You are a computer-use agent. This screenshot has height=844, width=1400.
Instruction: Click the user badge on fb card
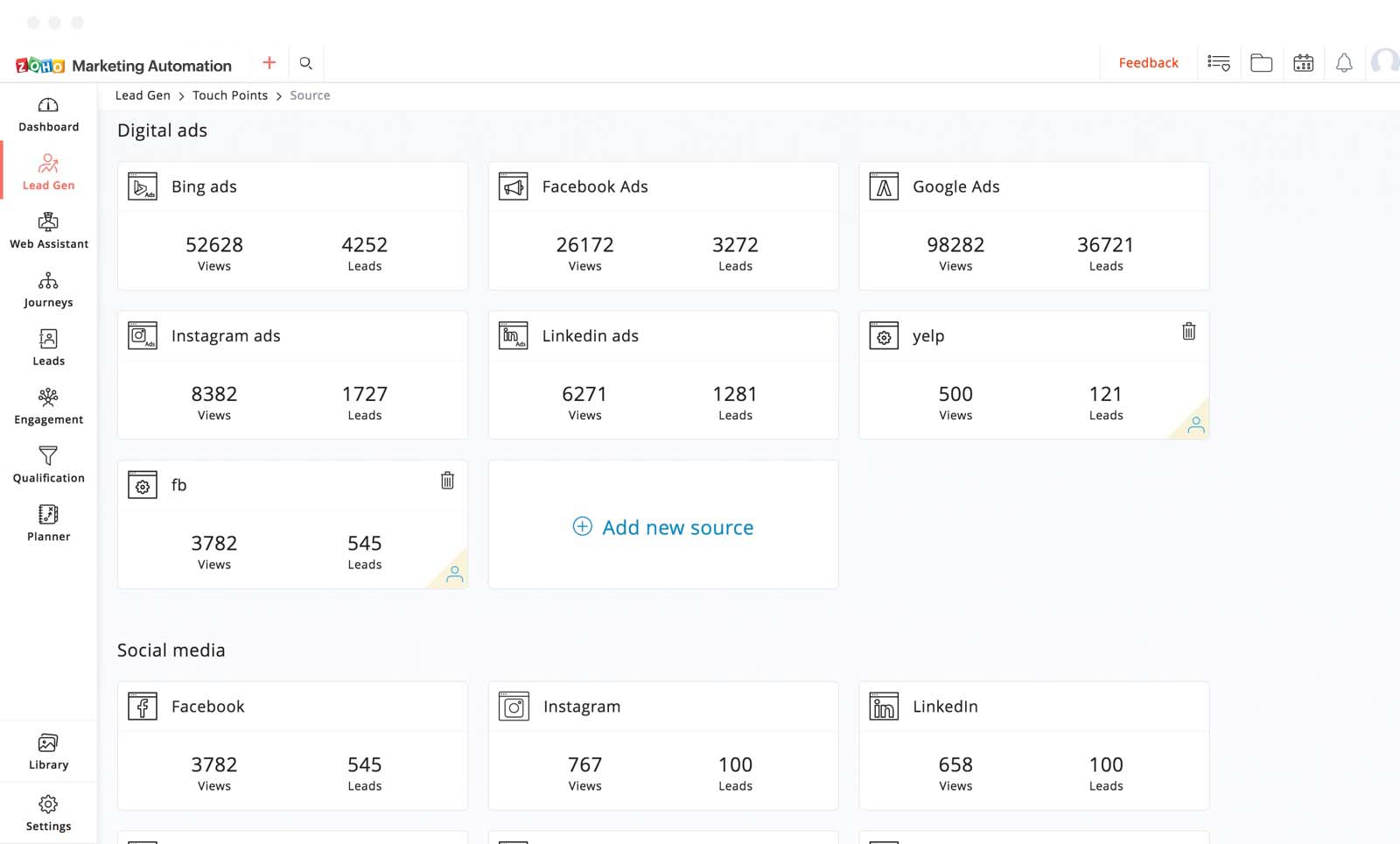[x=454, y=574]
